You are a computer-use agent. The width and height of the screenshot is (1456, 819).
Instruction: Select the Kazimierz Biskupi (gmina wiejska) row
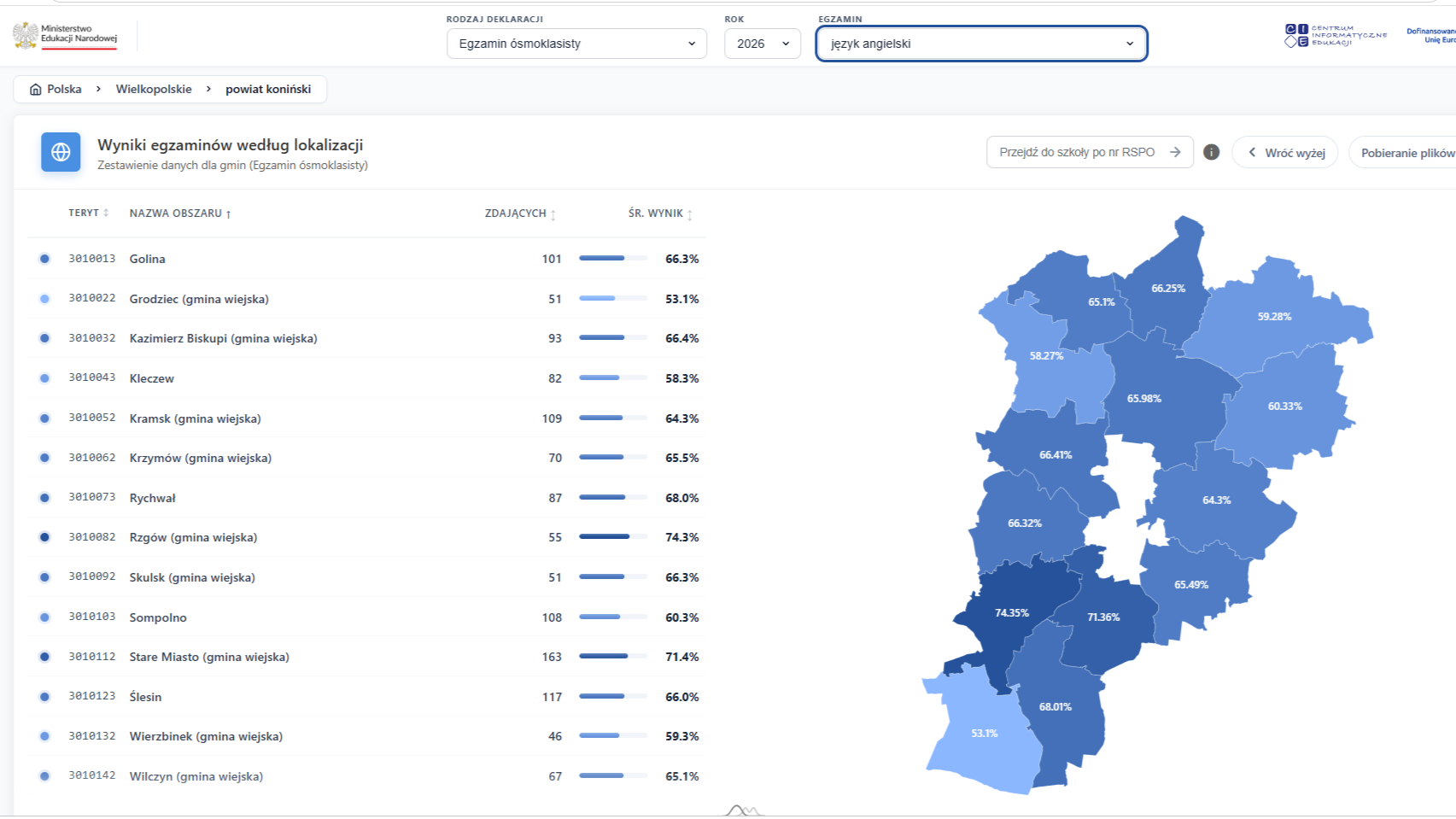tap(365, 338)
